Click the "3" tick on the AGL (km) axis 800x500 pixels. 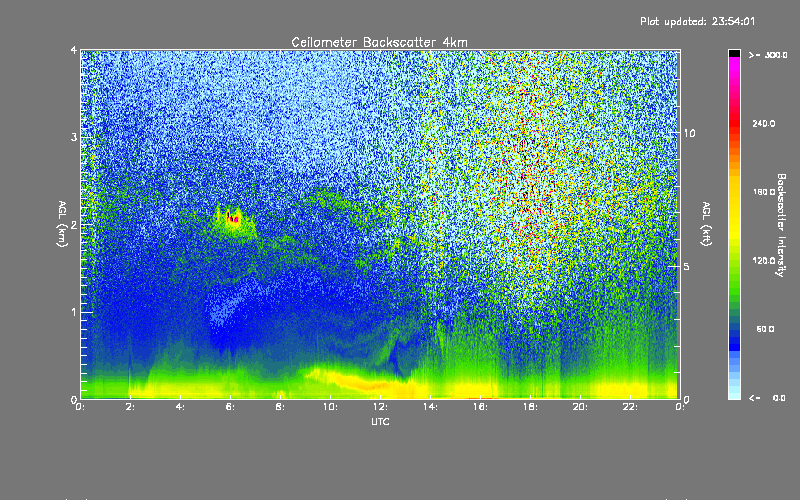74,137
